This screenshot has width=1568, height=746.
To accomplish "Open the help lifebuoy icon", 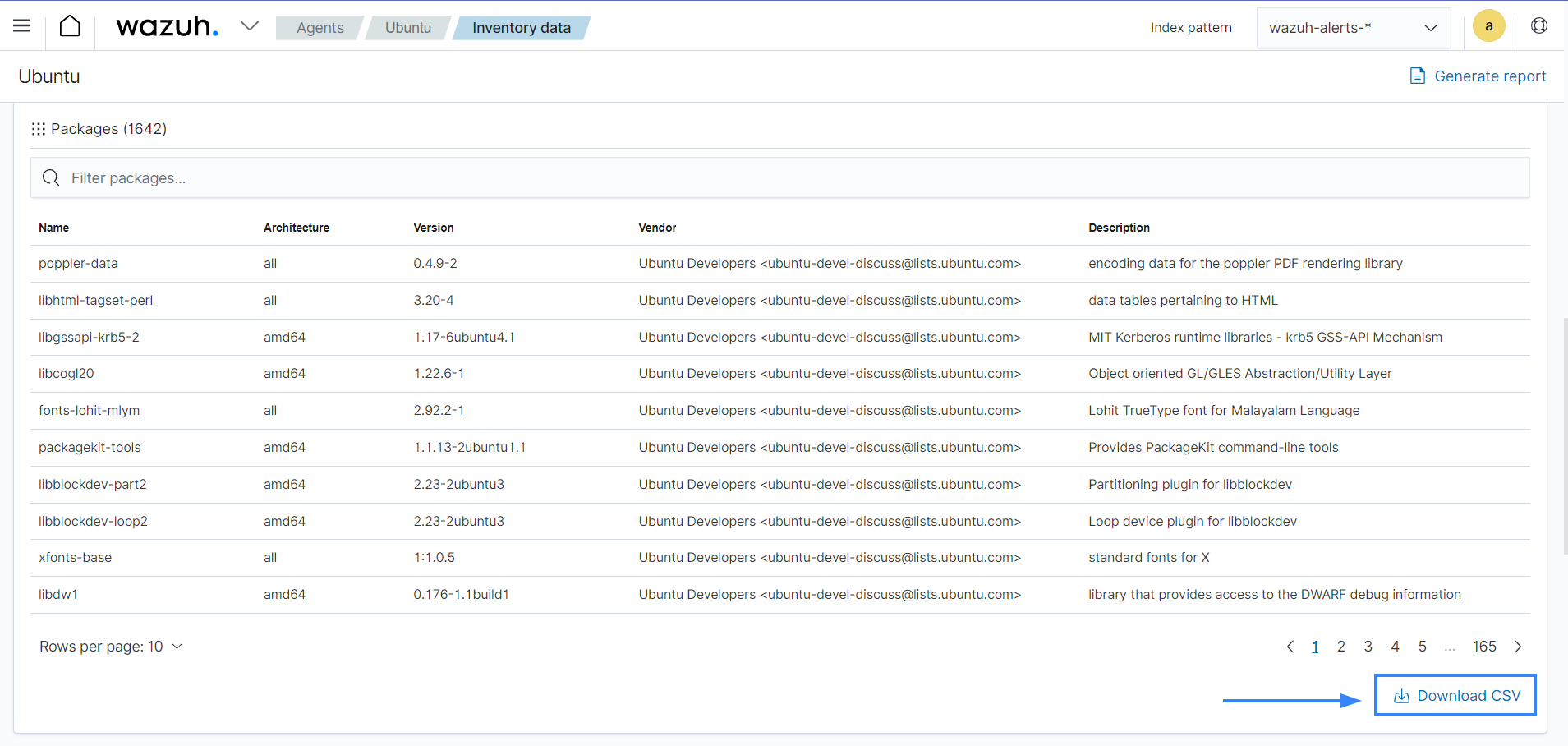I will pos(1539,26).
